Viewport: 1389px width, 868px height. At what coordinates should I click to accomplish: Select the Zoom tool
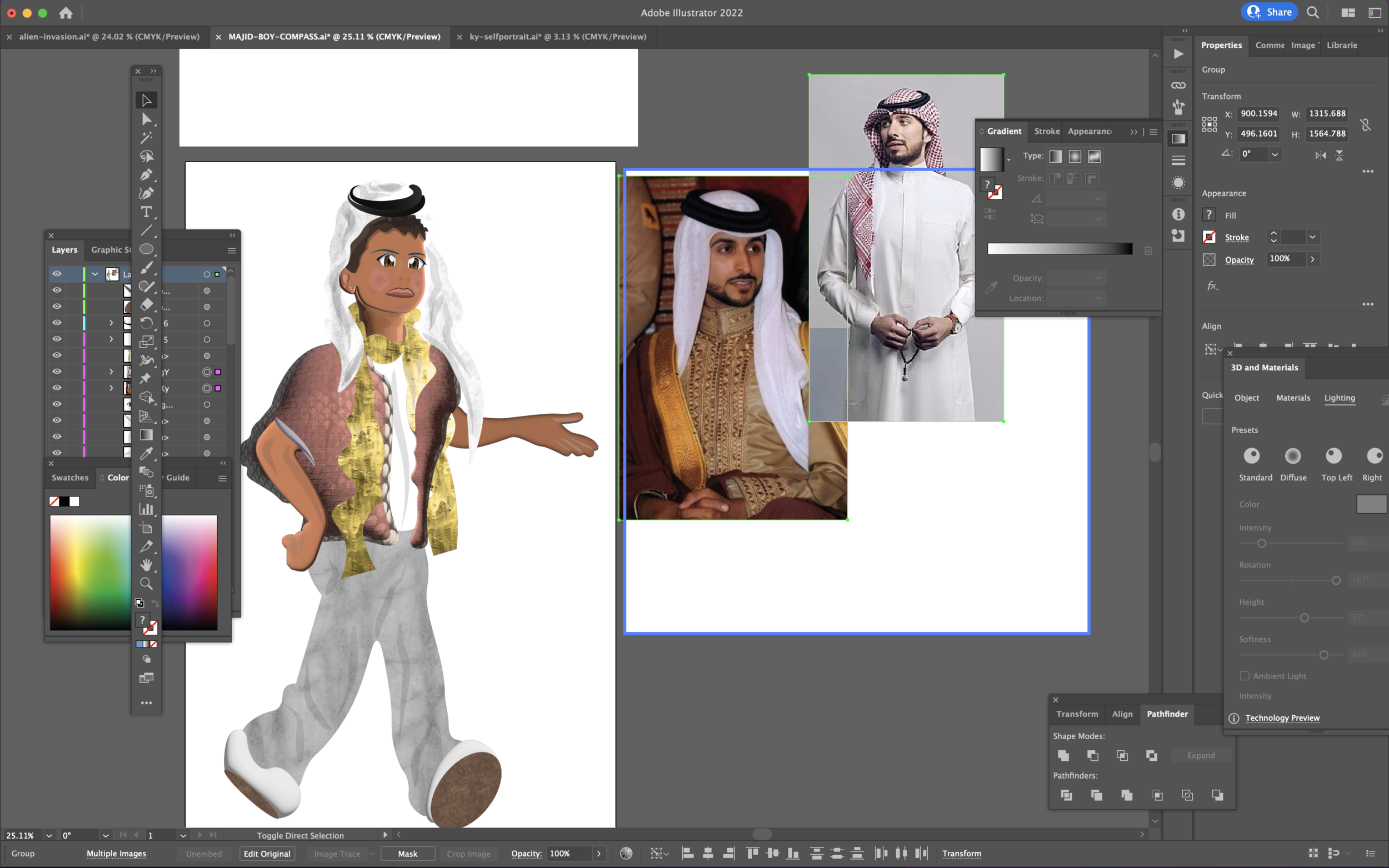tap(147, 584)
